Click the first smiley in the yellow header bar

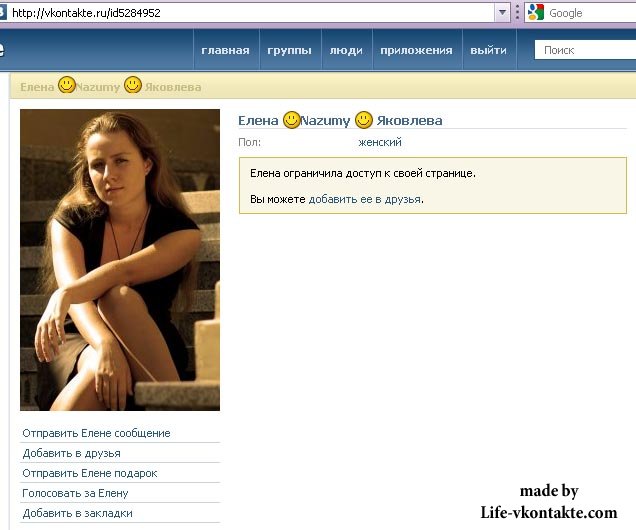pos(67,85)
